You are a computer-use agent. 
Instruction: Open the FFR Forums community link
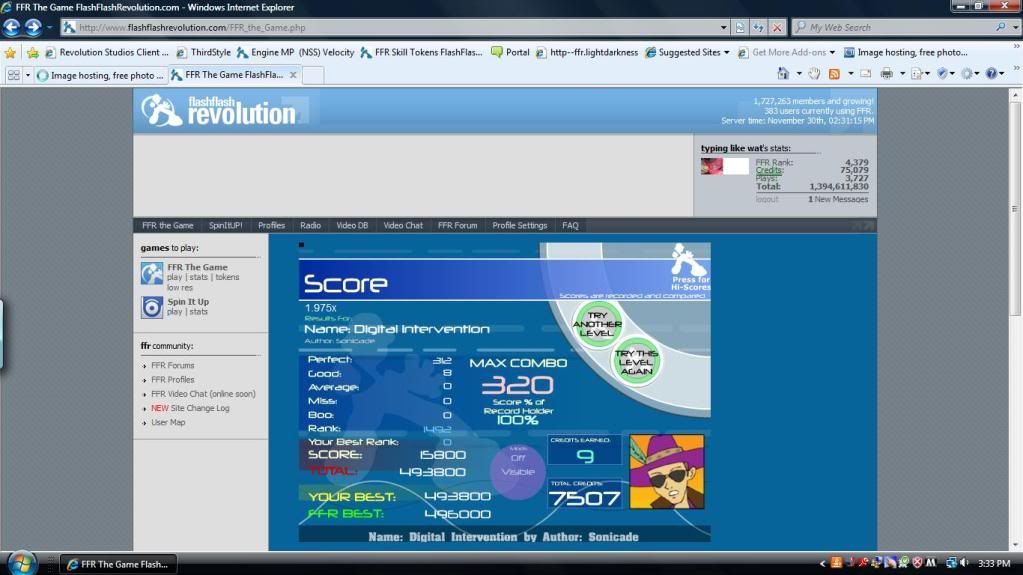172,365
